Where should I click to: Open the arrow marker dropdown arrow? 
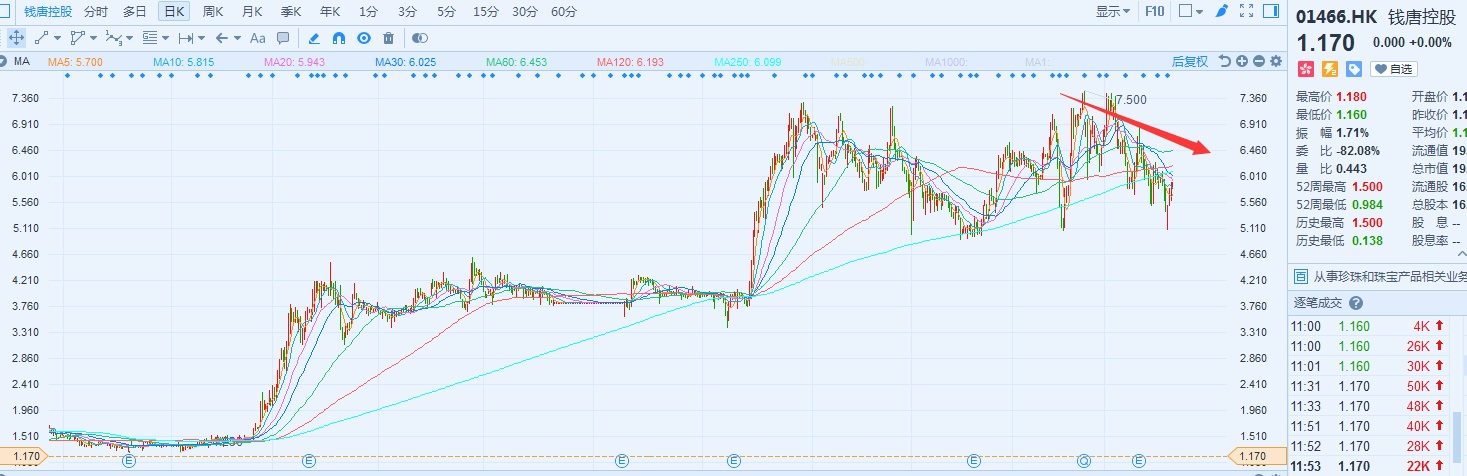[x=237, y=38]
